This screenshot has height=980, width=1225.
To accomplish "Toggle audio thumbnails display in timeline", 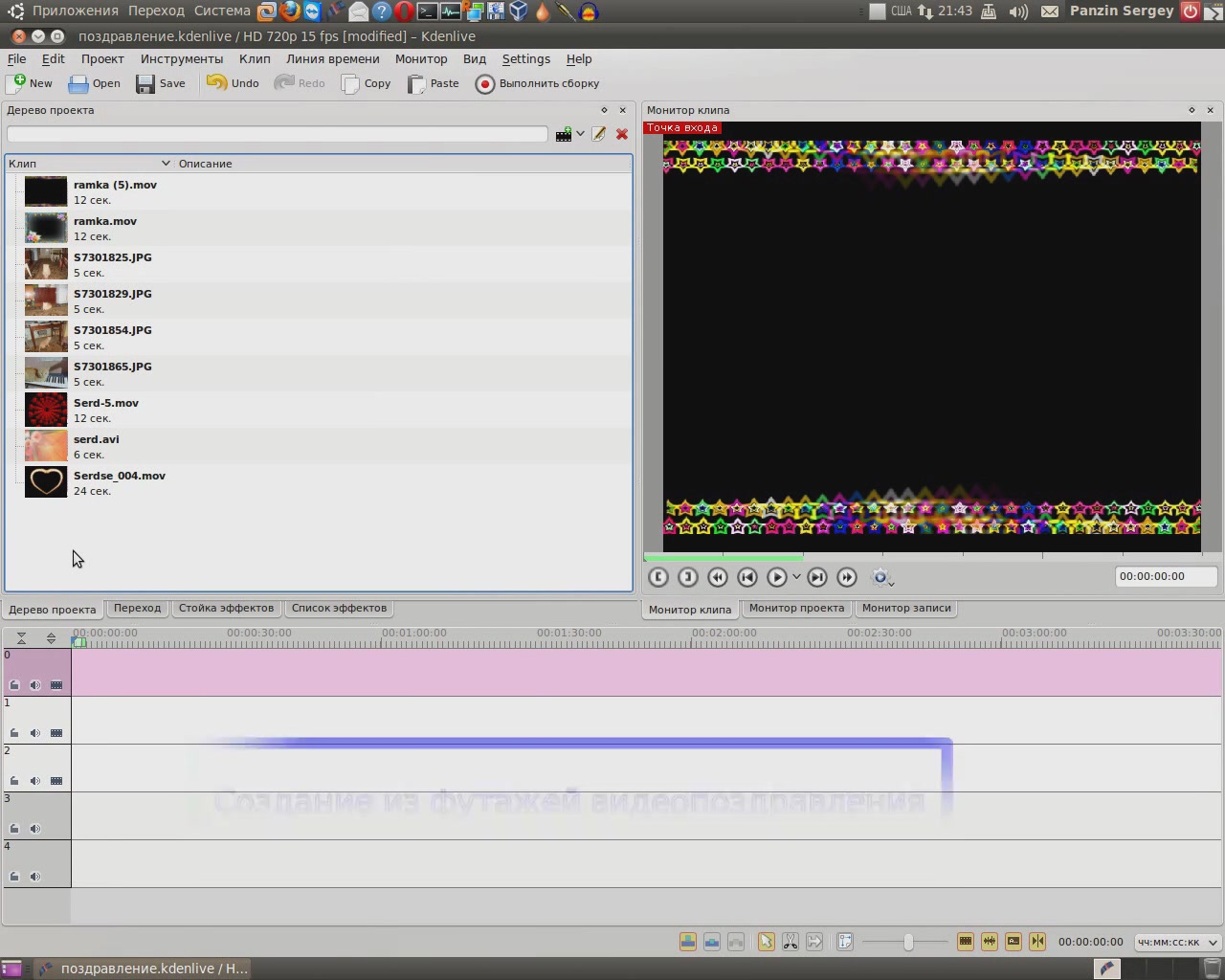I will [x=990, y=942].
